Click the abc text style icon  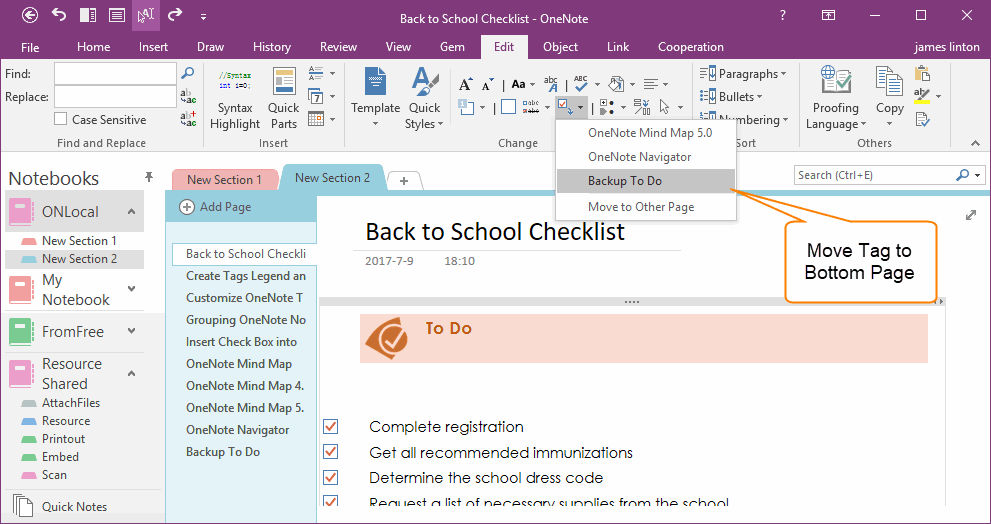[551, 83]
